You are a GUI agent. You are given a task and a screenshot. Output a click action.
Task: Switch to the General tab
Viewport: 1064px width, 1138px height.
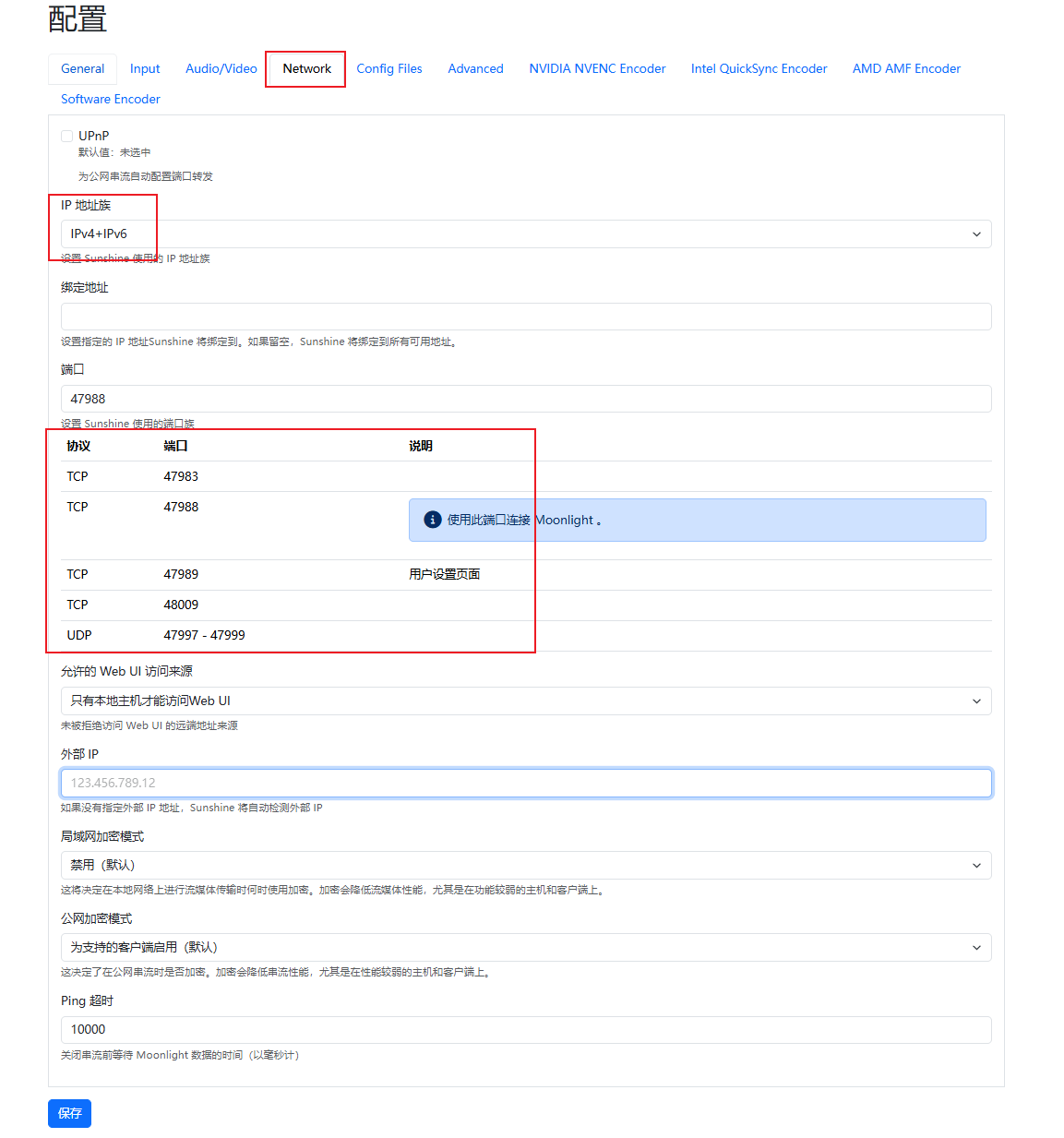tap(82, 69)
